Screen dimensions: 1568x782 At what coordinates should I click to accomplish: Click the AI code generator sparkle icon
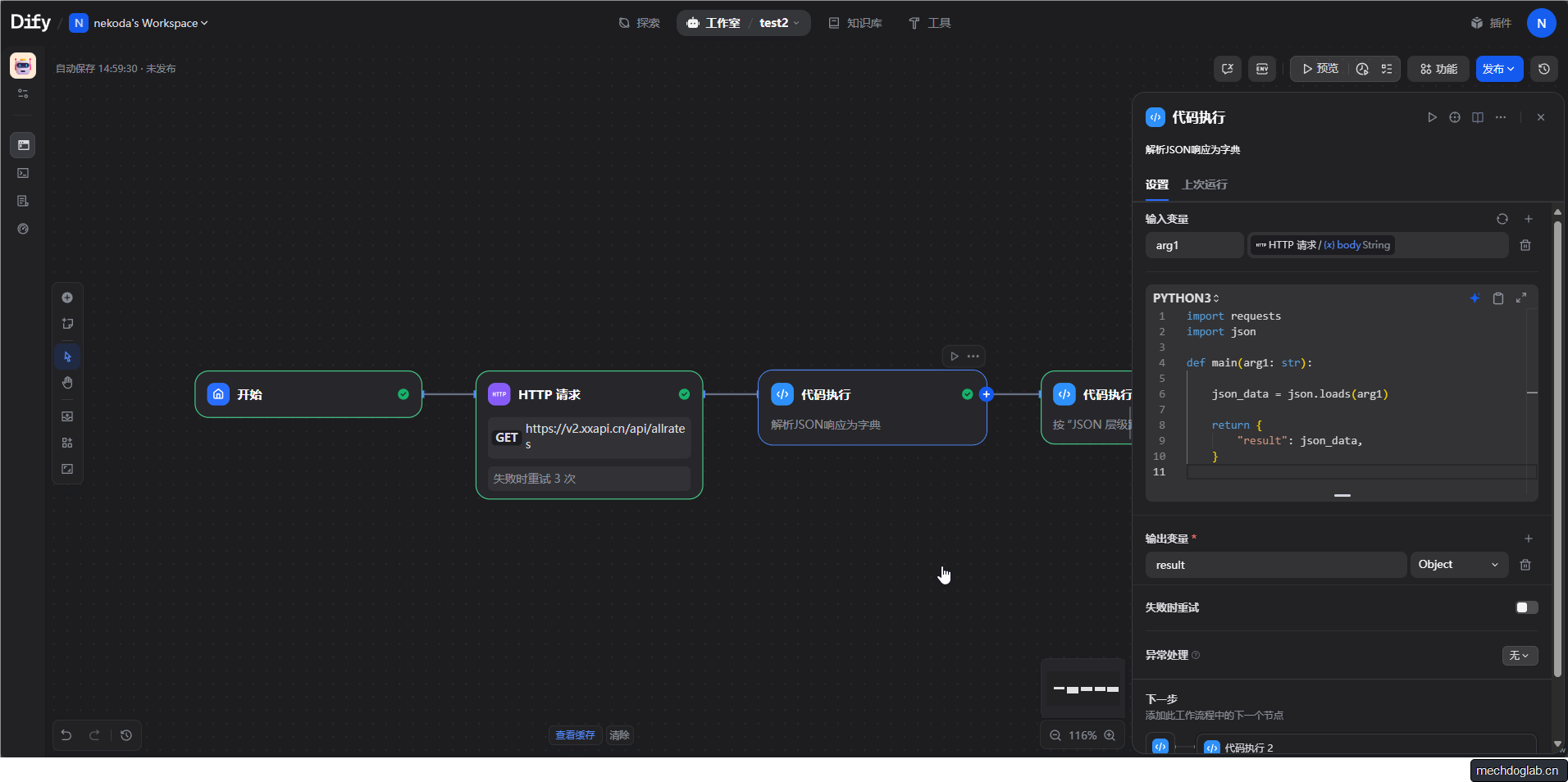[x=1475, y=298]
